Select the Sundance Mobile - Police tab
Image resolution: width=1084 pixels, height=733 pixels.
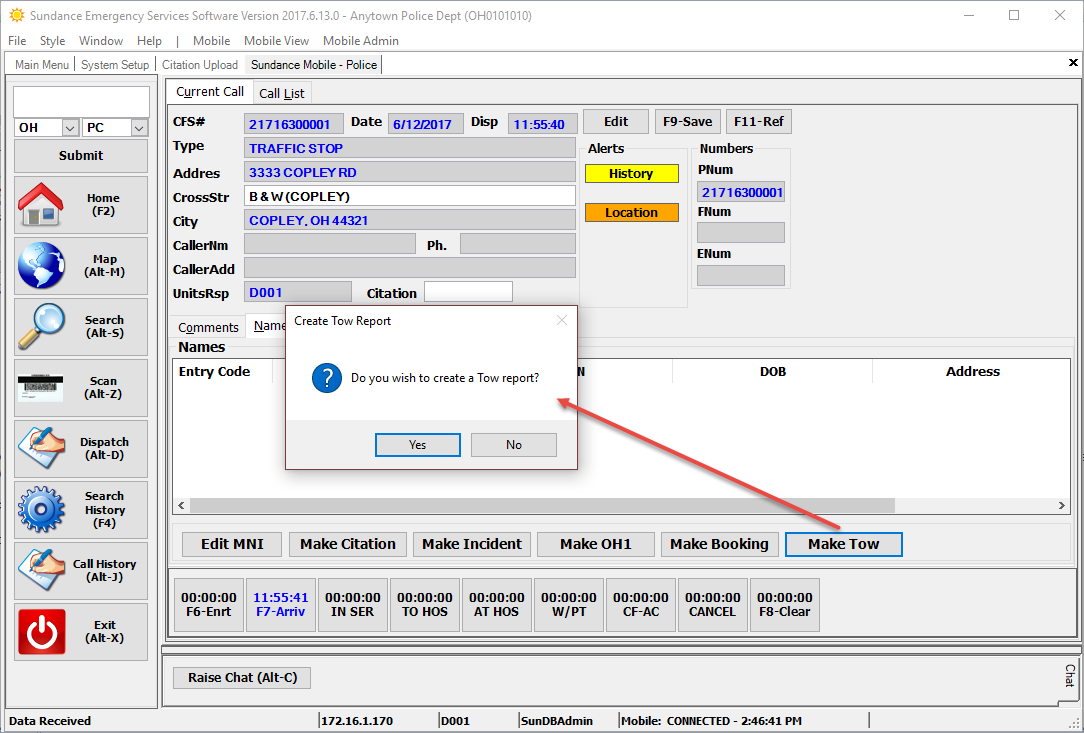(314, 64)
